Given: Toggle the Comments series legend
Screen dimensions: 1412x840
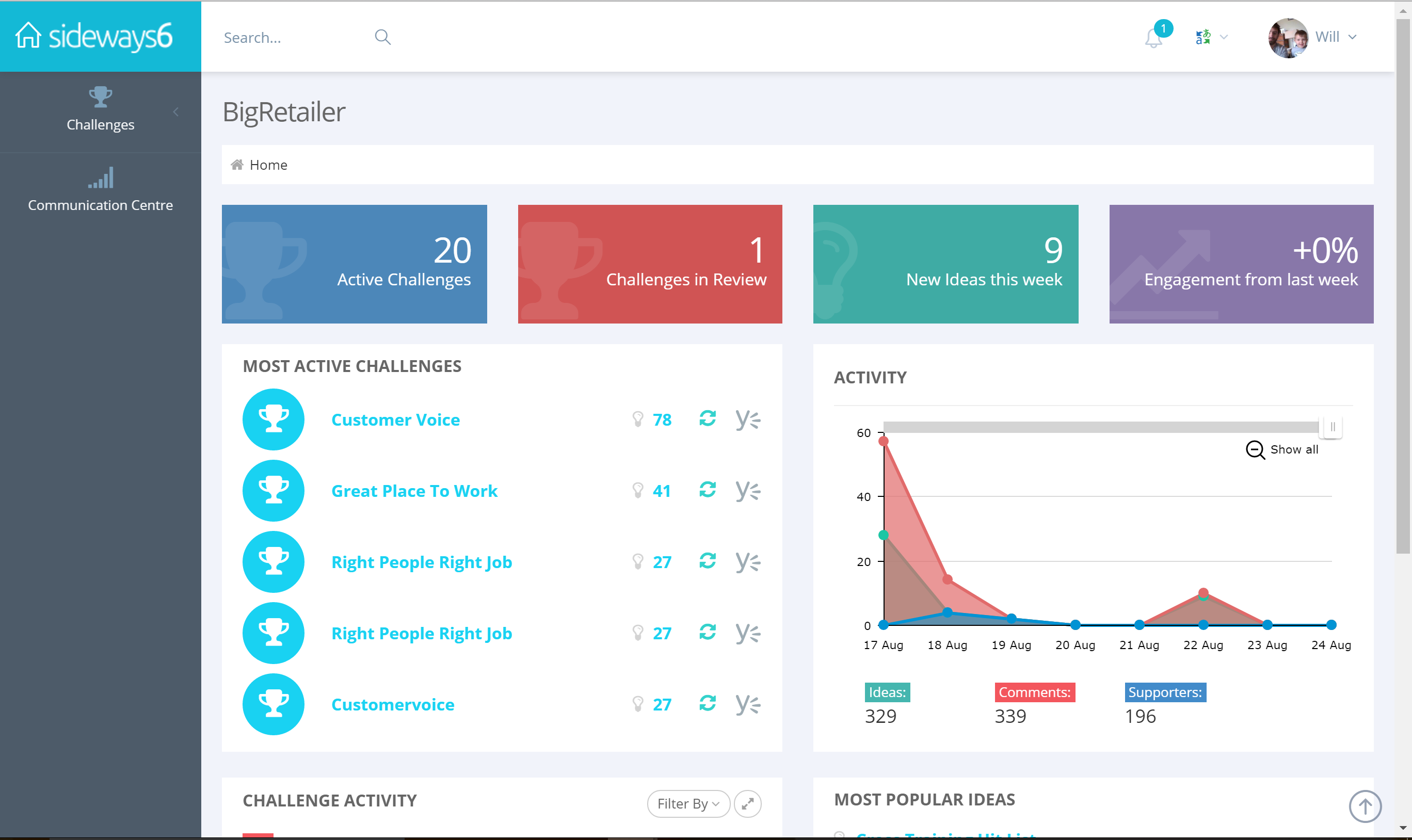Looking at the screenshot, I should tap(1034, 692).
